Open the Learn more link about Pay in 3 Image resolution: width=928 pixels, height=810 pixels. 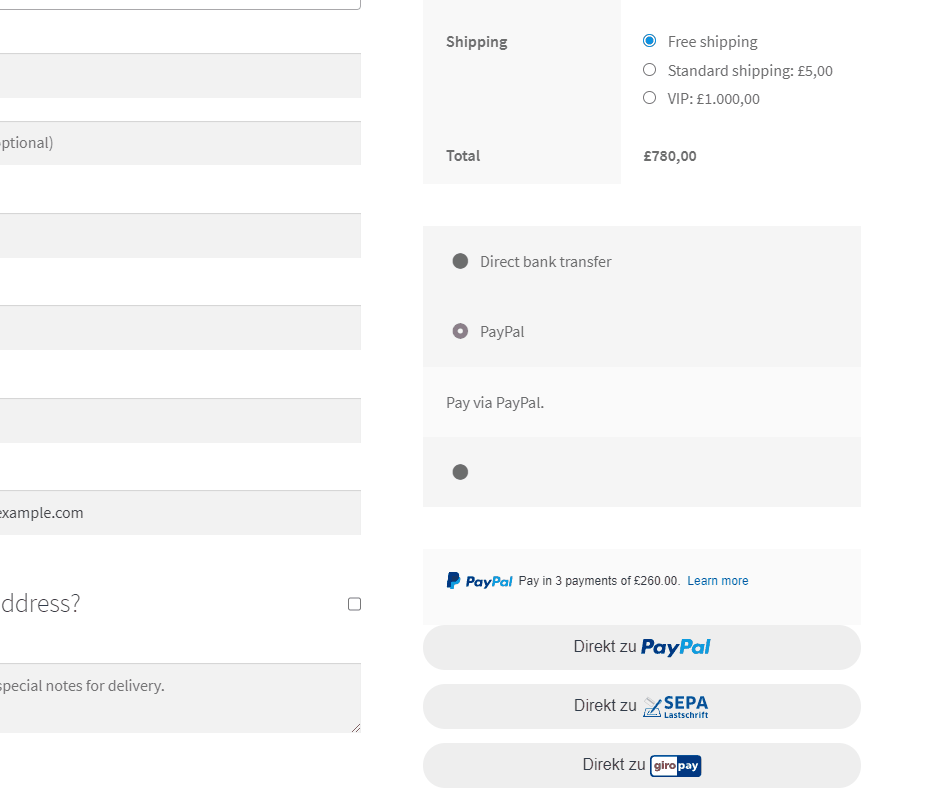point(717,580)
